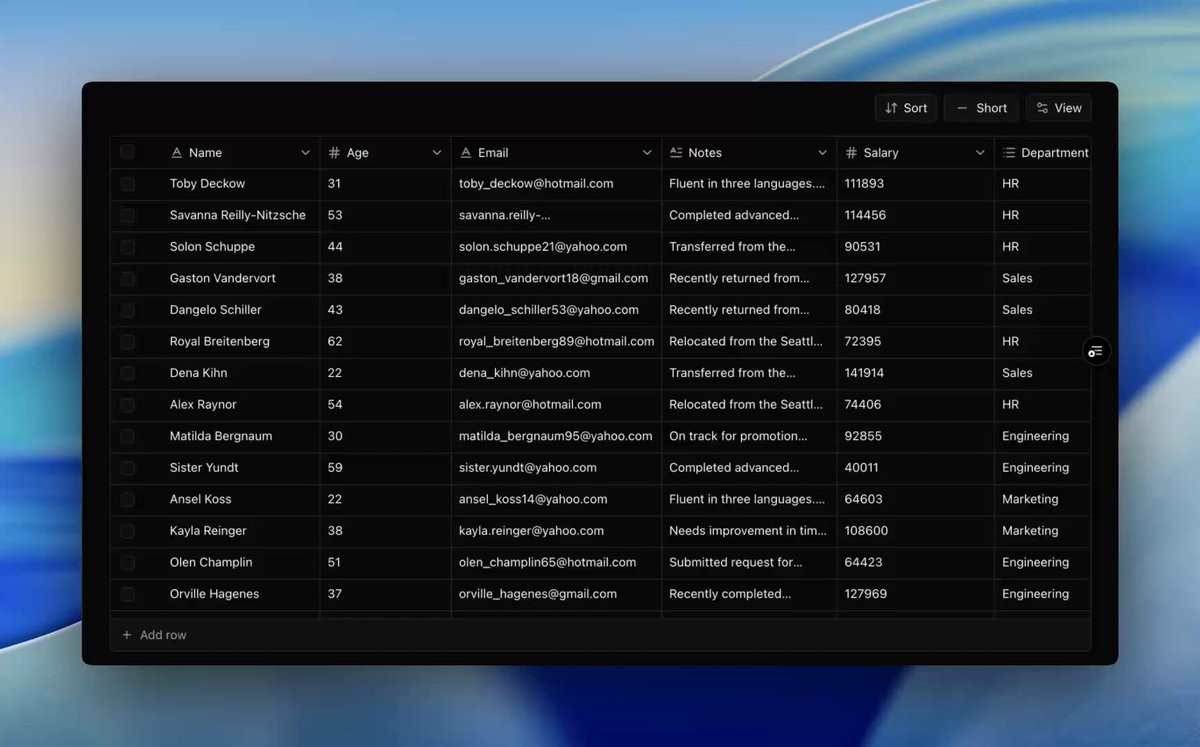Click the long-text icon beside Notes header
This screenshot has width=1200, height=747.
tap(676, 153)
